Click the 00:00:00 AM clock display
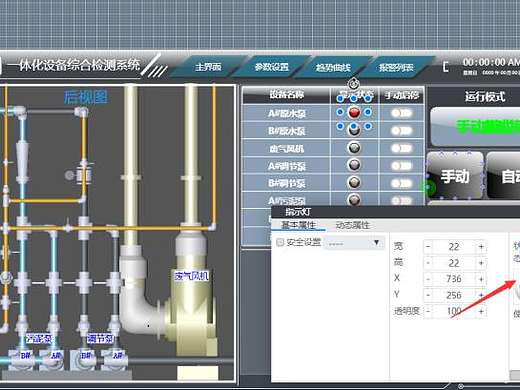 (491, 62)
